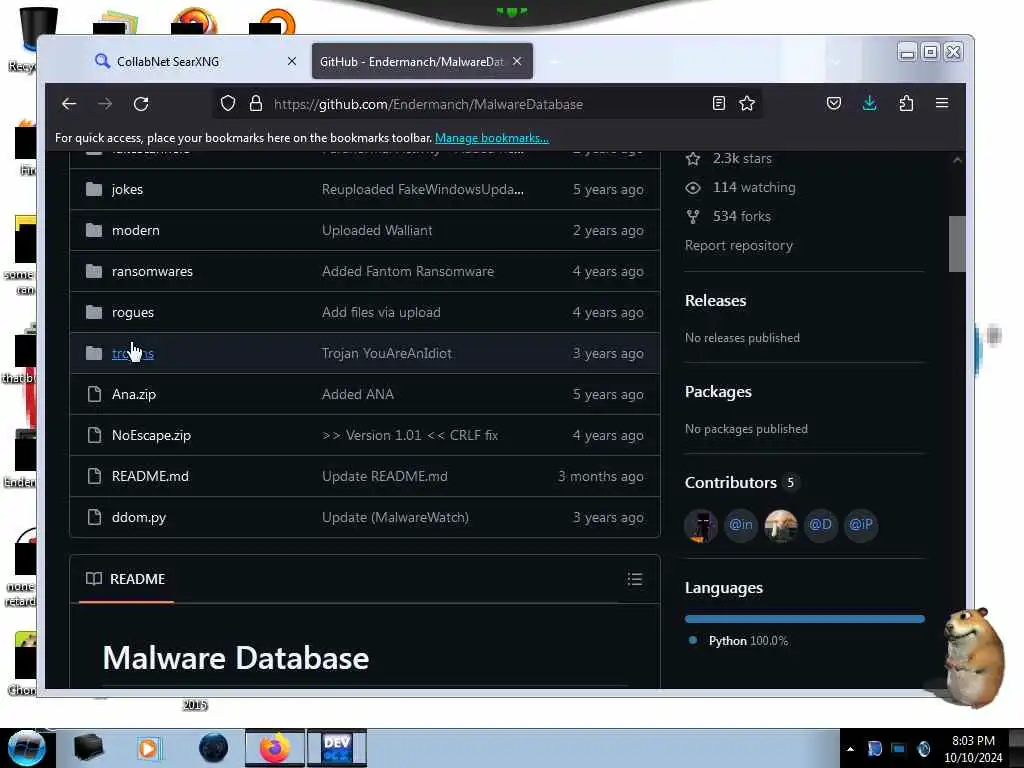
Task: Click the ransomwares folder icon
Action: tap(94, 271)
